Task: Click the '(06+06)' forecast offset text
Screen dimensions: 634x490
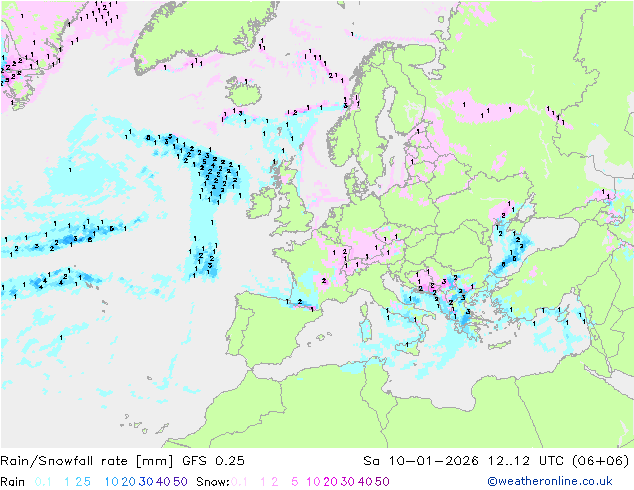Action: click(601, 461)
